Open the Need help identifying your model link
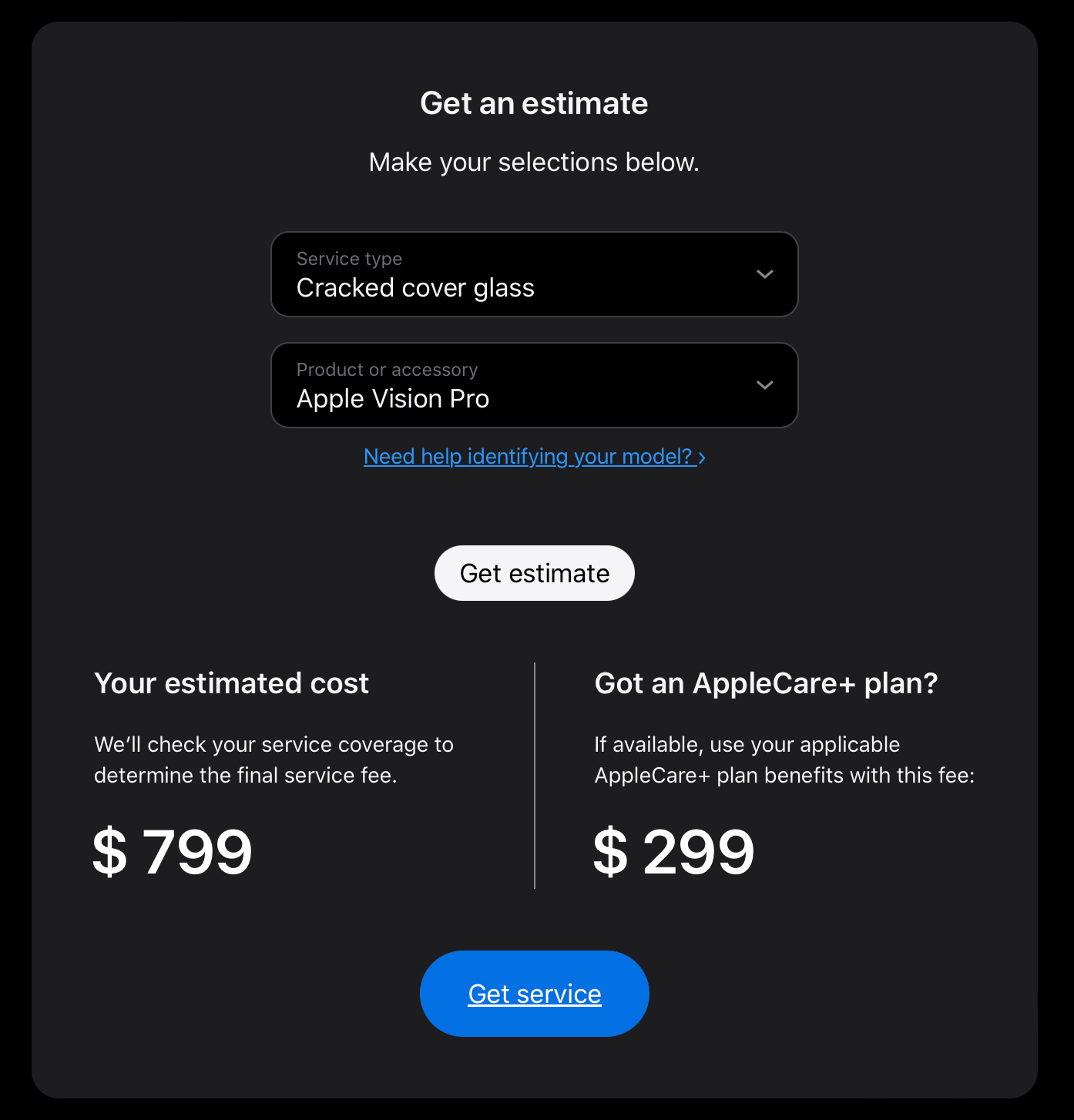 528,457
